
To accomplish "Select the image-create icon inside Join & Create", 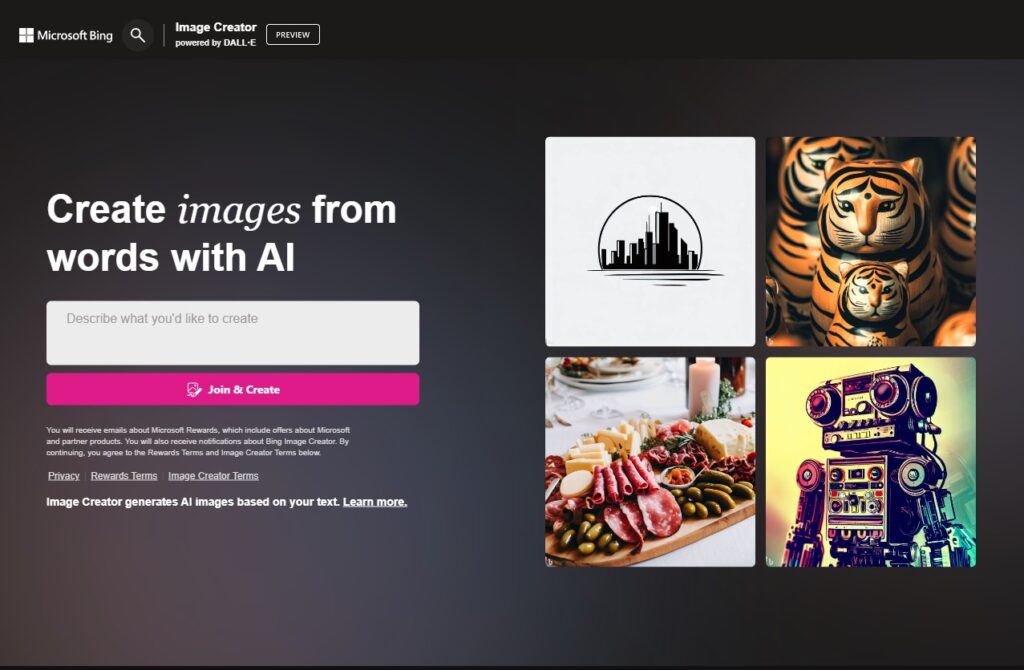I will [x=195, y=389].
